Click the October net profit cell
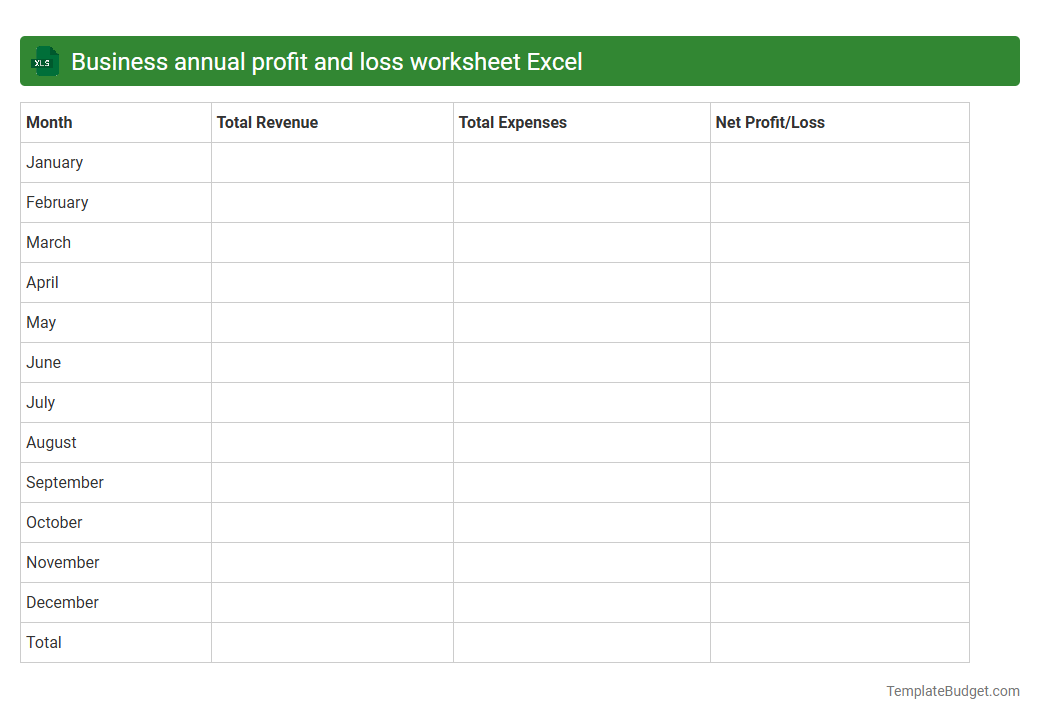This screenshot has height=720, width=1040. click(839, 522)
